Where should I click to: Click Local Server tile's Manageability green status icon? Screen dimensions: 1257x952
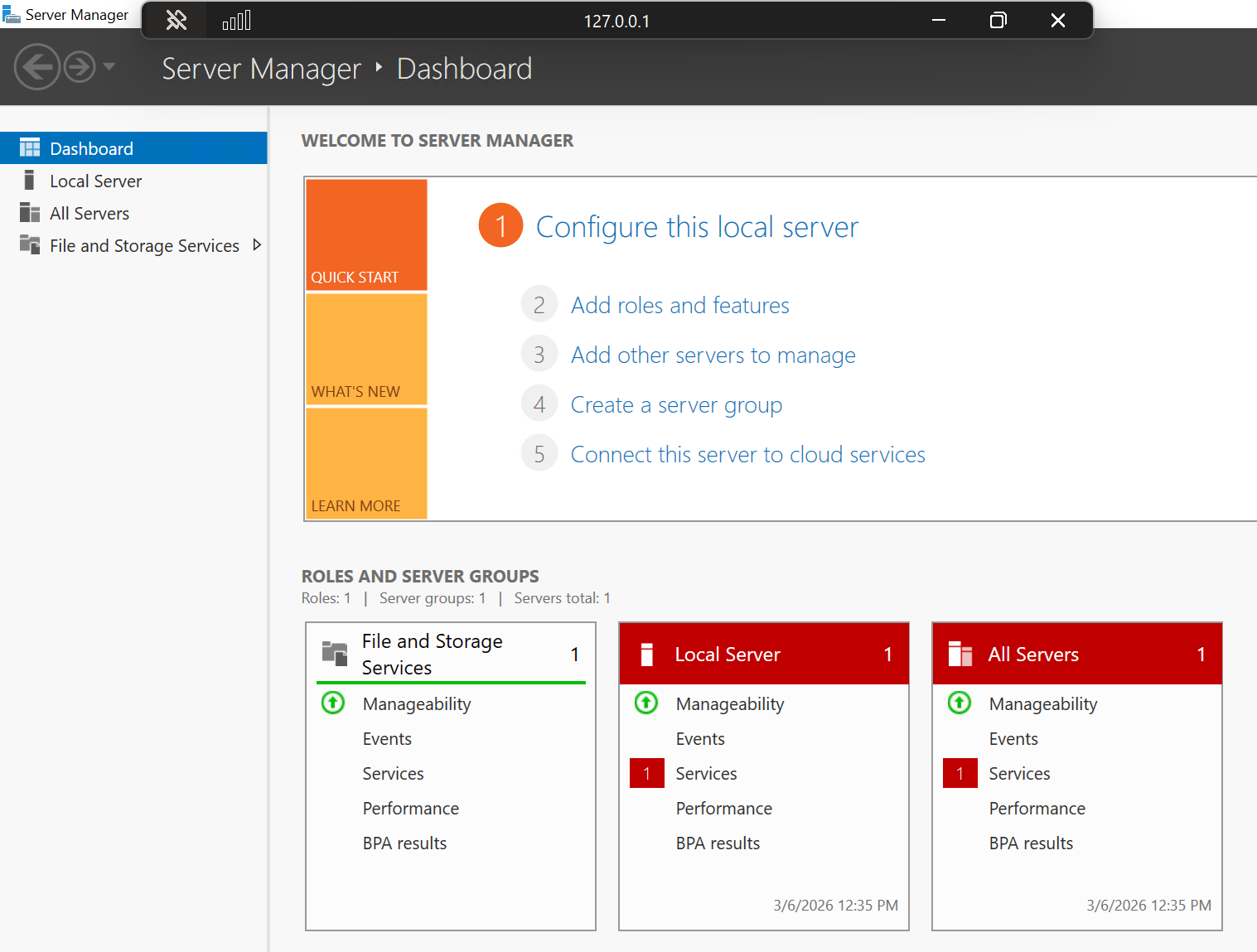tap(646, 703)
